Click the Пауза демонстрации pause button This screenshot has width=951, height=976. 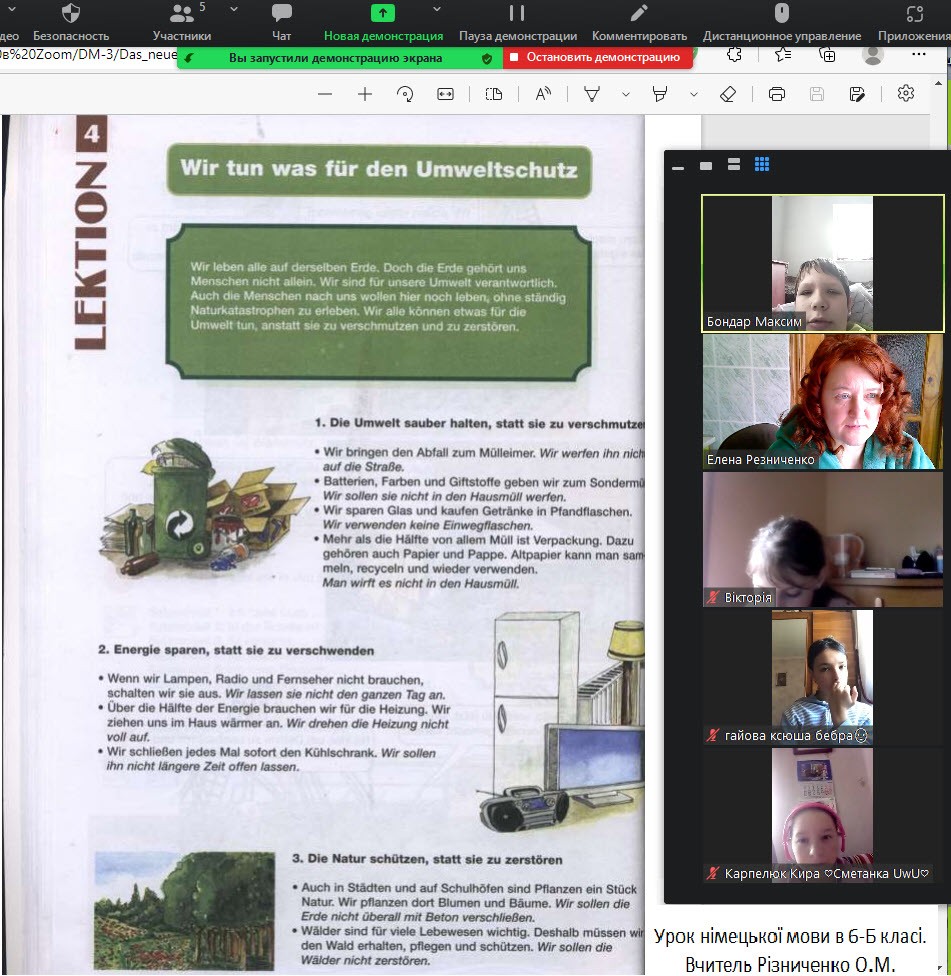tap(516, 22)
